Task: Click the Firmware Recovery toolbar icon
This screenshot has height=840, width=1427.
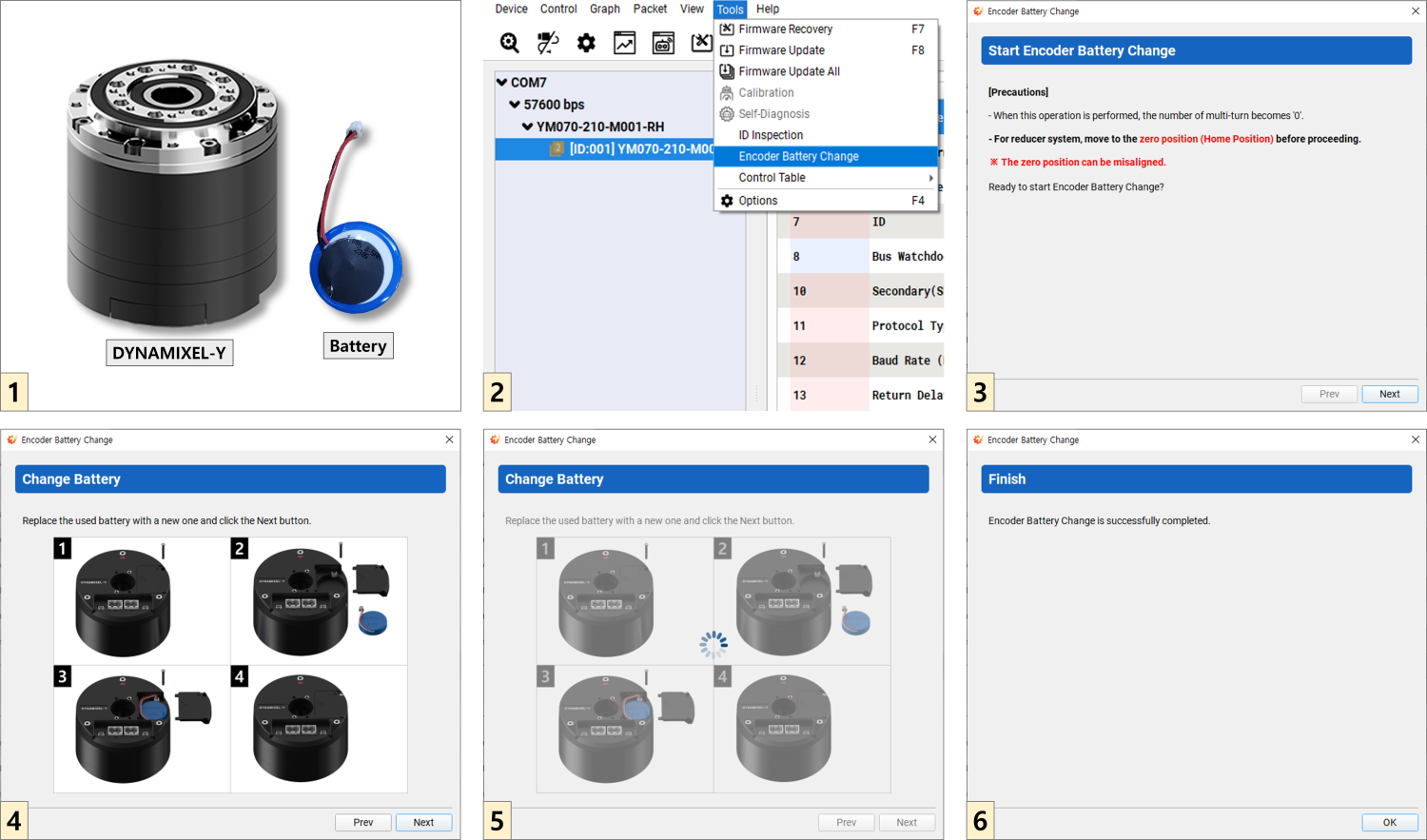Action: click(702, 43)
